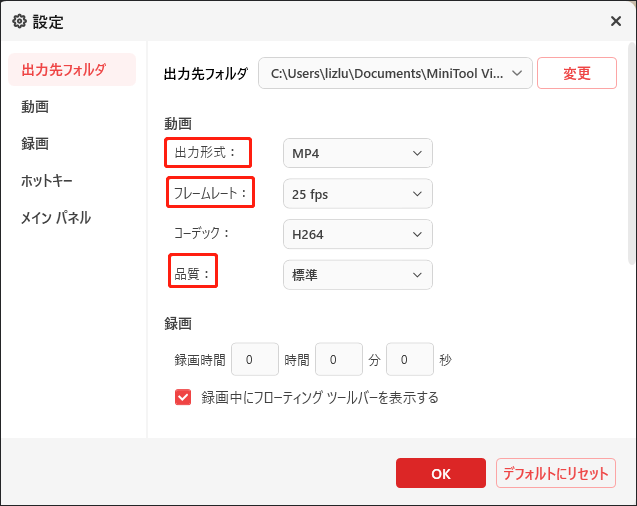Click the 出力形式： label
This screenshot has height=506, width=637.
coord(205,152)
